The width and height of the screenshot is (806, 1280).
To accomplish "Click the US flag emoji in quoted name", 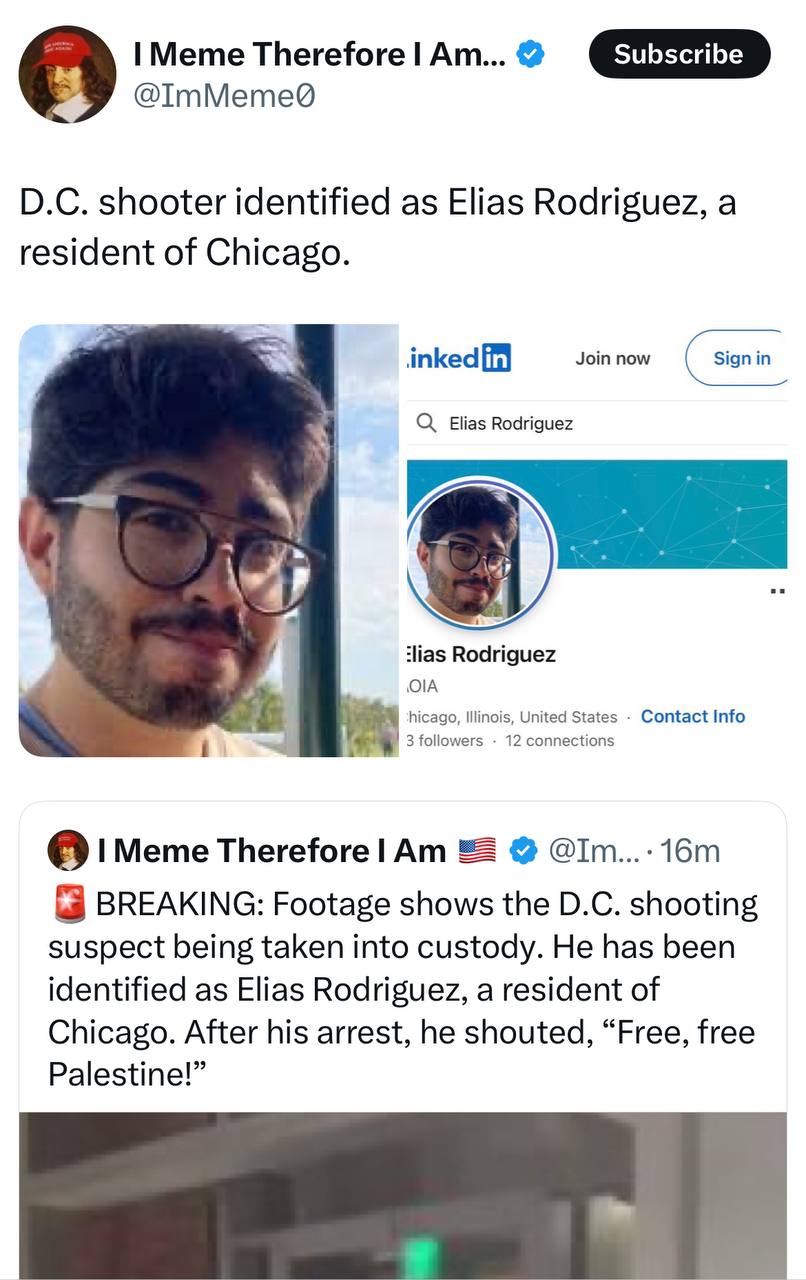I will point(477,851).
